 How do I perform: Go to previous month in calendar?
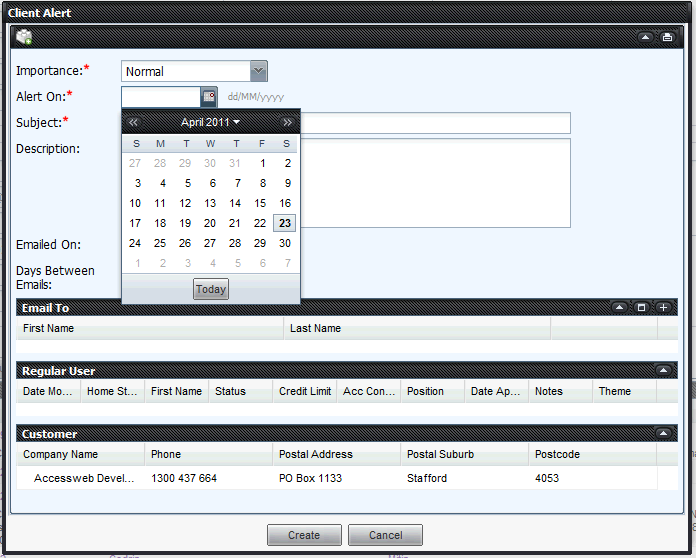(x=134, y=122)
